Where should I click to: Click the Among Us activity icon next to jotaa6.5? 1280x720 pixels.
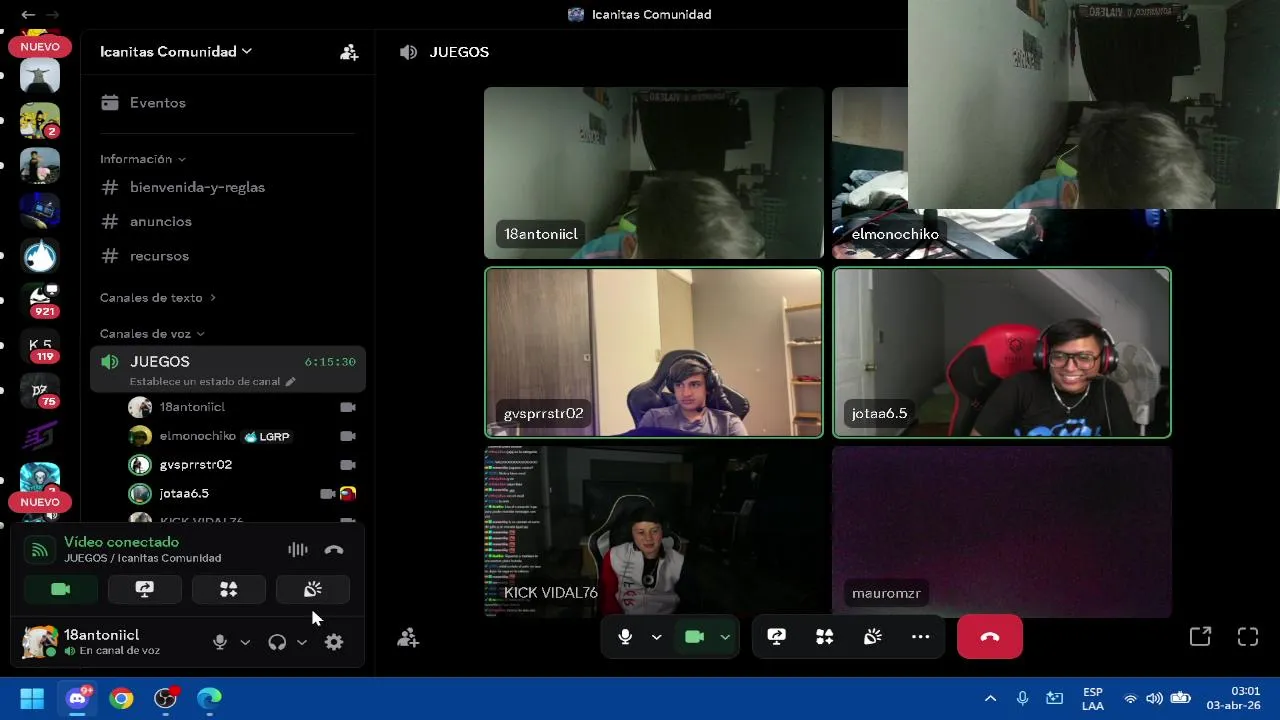[348, 494]
